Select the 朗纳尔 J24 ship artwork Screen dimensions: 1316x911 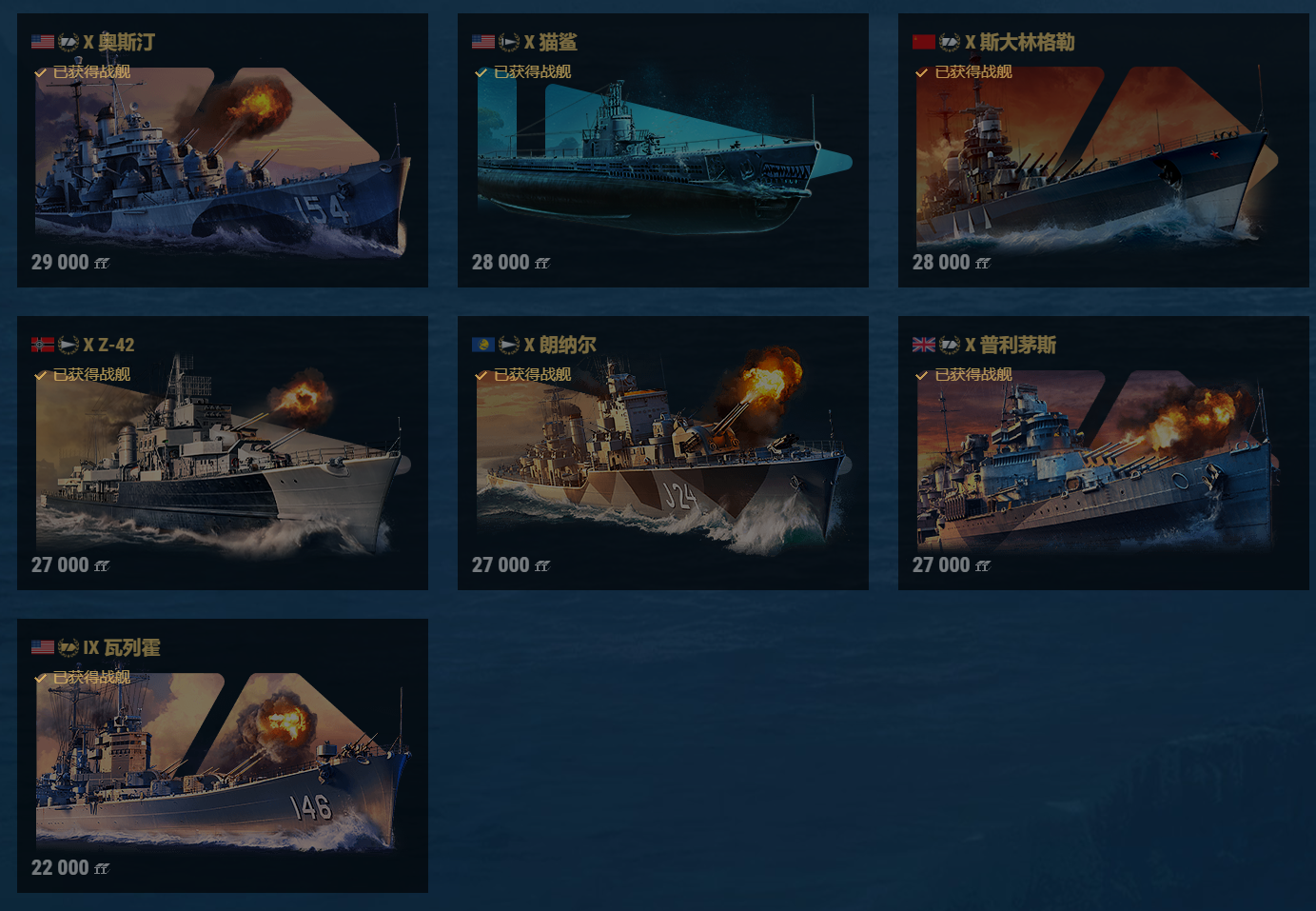(x=663, y=455)
